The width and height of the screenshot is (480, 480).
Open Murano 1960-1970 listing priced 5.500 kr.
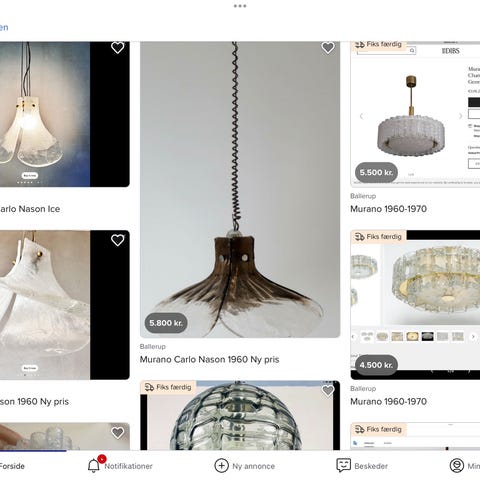388,209
